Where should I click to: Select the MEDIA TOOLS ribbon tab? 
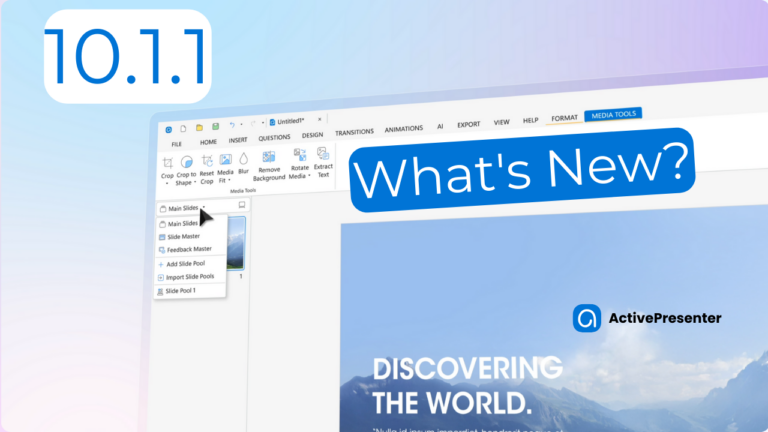tap(613, 115)
